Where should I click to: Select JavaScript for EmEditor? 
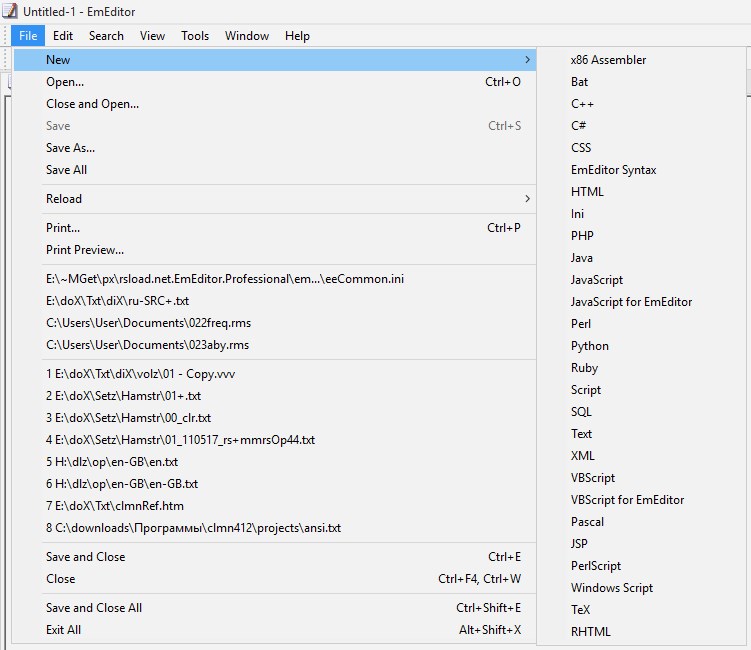642,302
